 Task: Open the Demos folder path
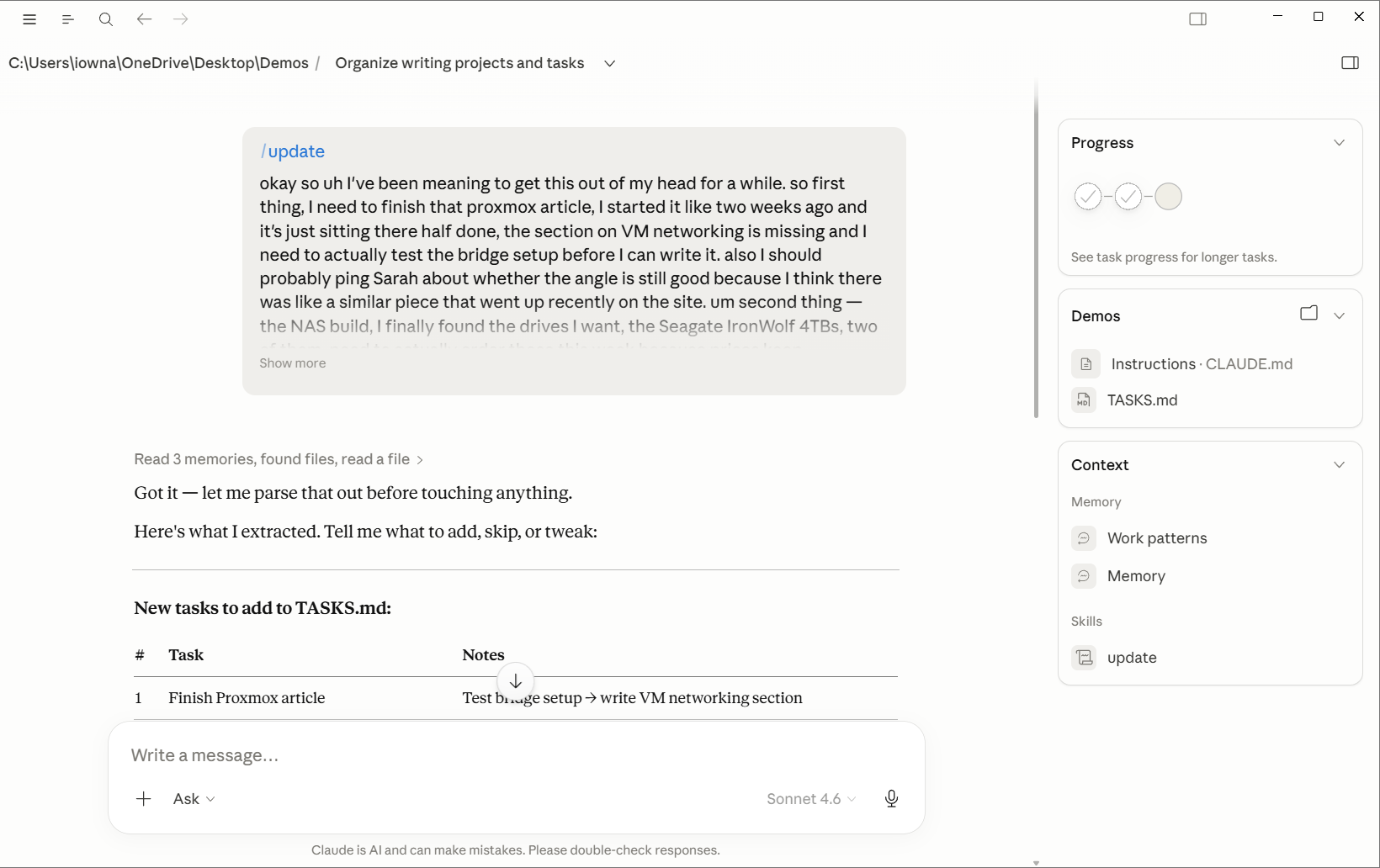158,63
